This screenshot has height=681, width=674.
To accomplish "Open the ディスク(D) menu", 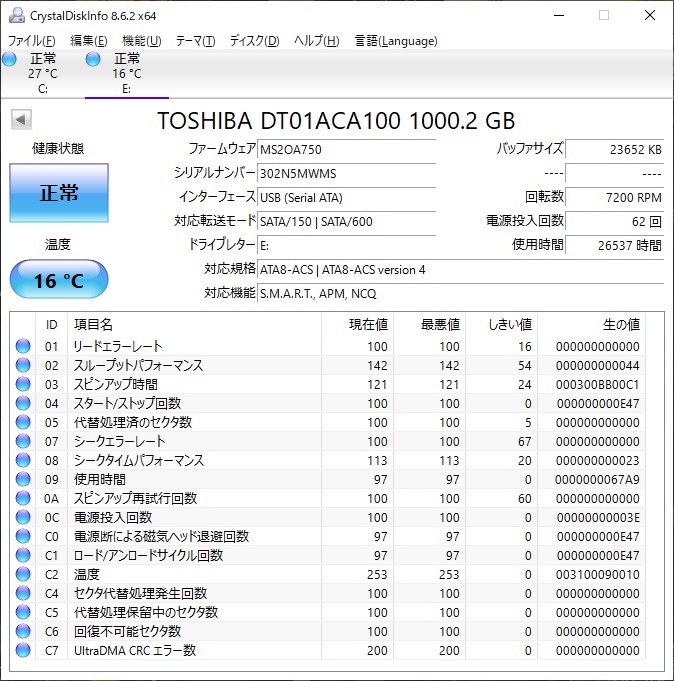I will pos(254,41).
